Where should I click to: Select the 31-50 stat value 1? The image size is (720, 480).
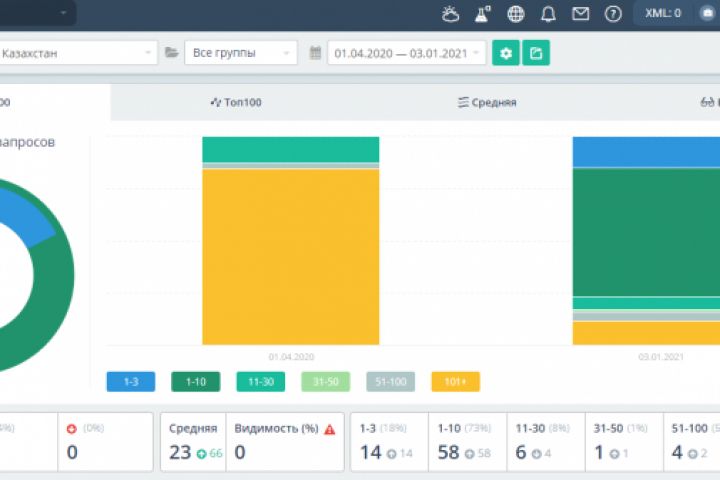coord(599,452)
